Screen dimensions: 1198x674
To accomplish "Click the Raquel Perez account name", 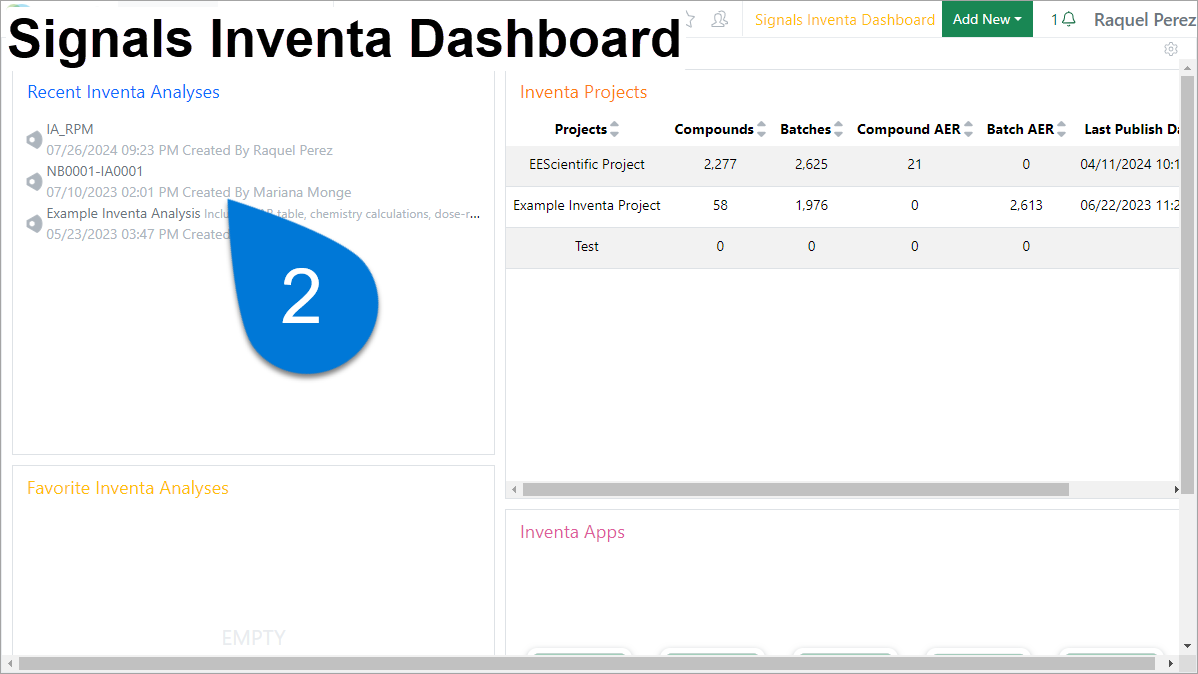I will tap(1144, 19).
